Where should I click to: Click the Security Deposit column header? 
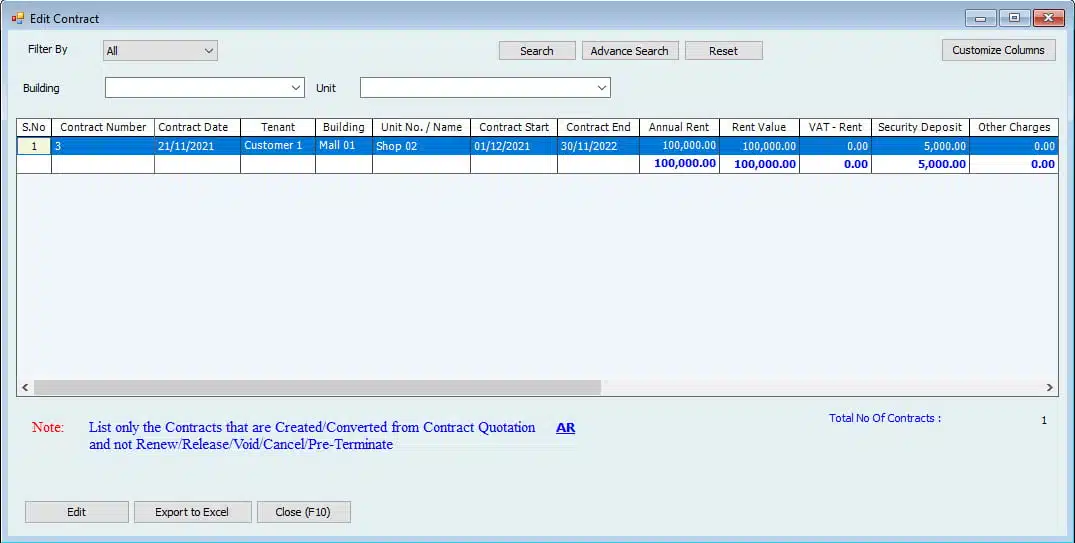[919, 127]
